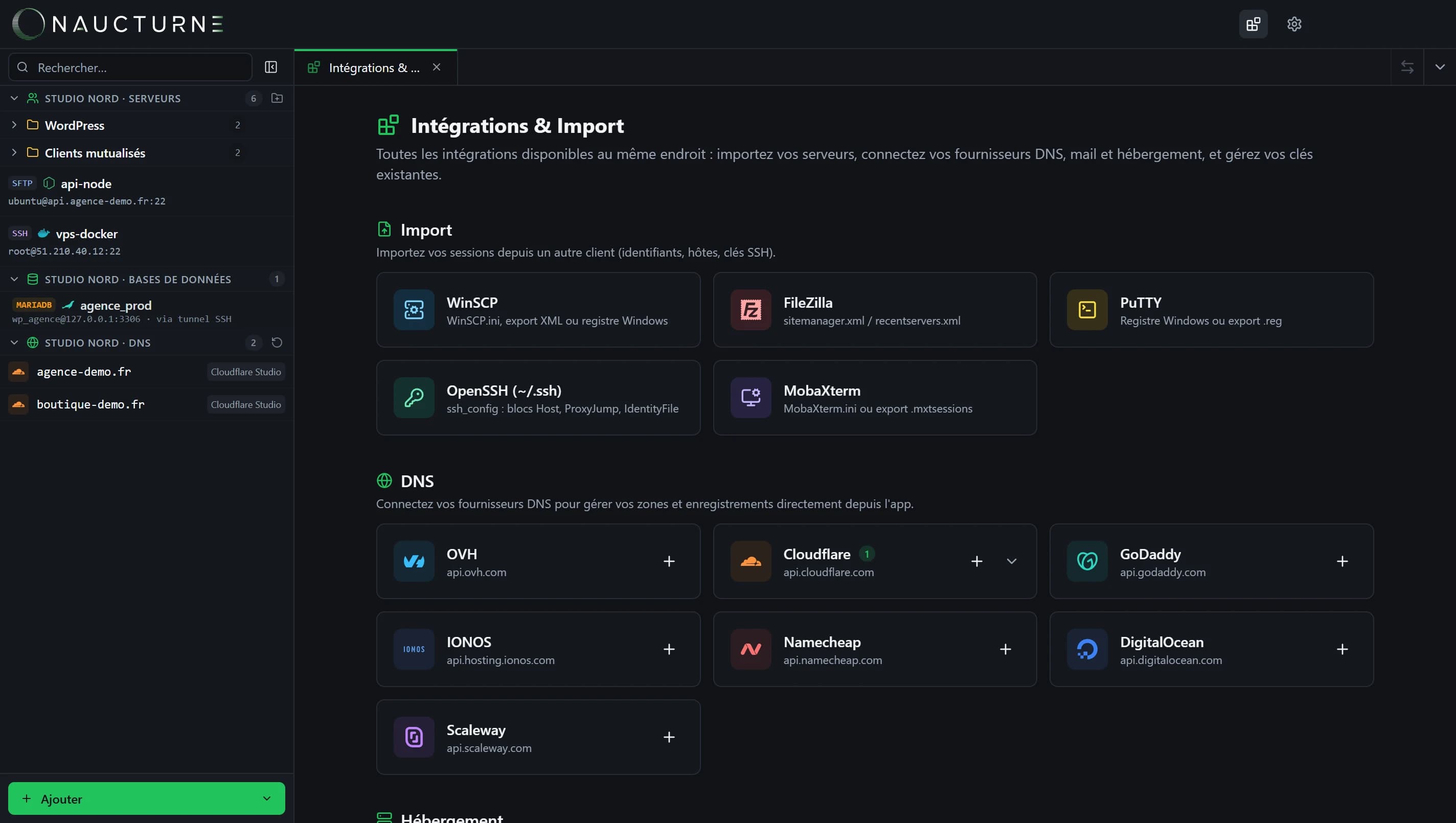Open the tab list dropdown chevron
Viewport: 1456px width, 823px height.
click(x=1440, y=67)
